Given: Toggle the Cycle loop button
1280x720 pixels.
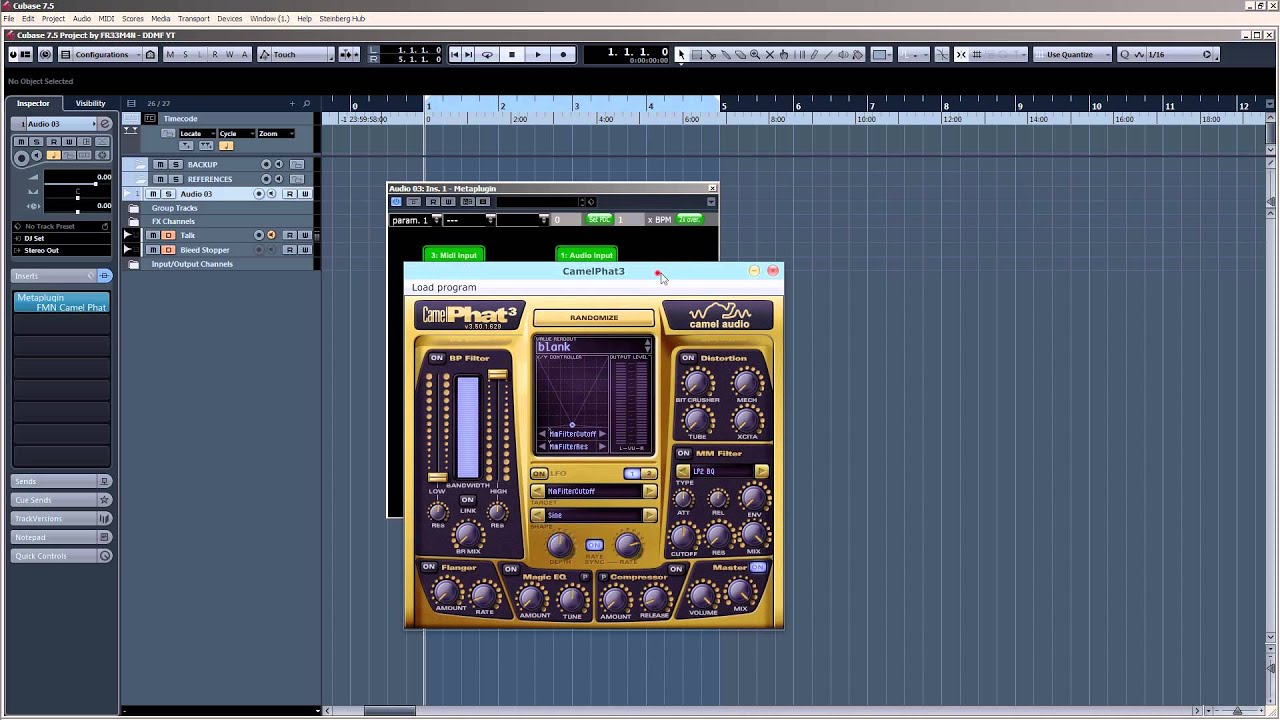Looking at the screenshot, I should point(487,55).
